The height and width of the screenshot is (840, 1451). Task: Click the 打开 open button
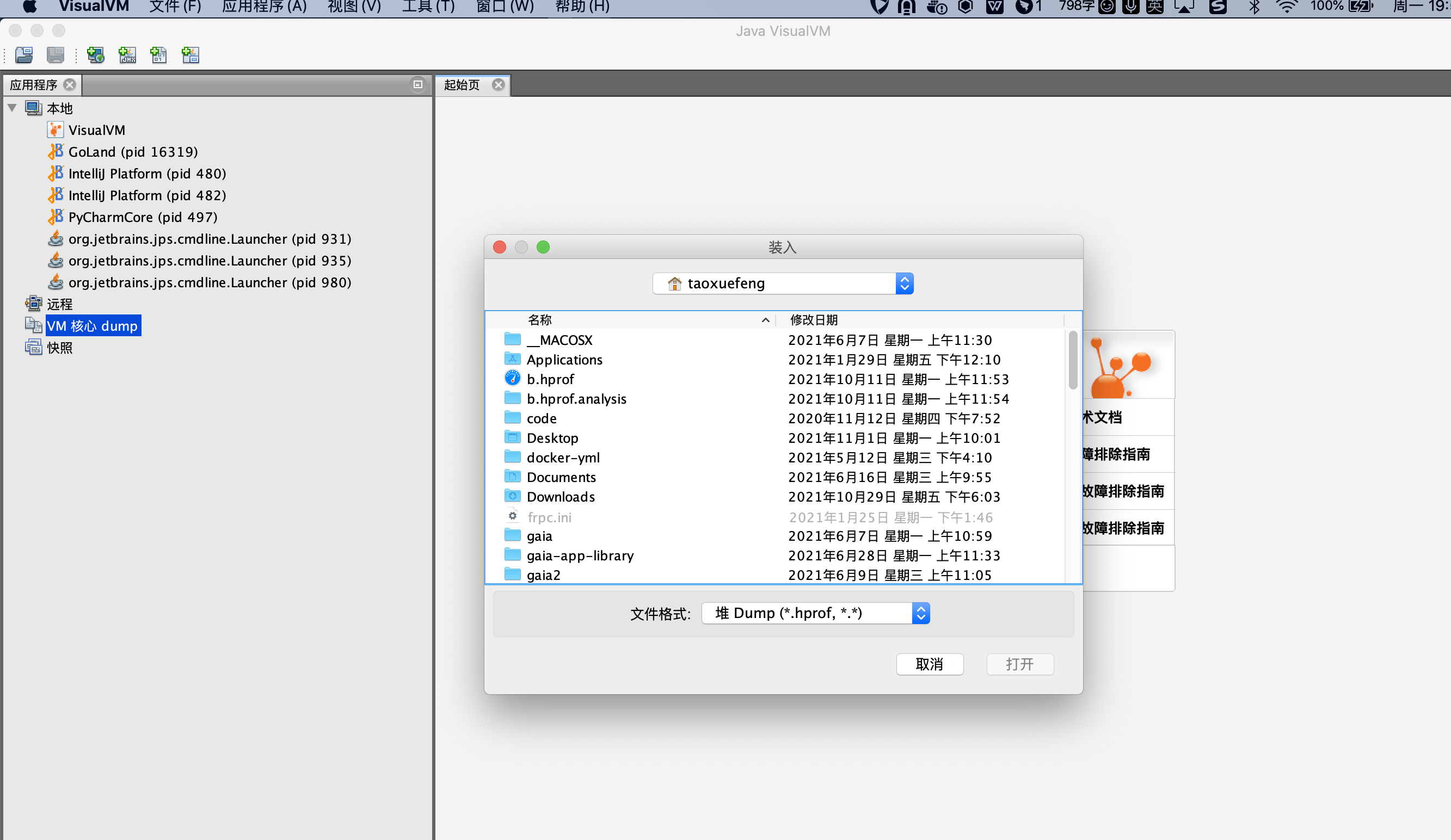click(1020, 664)
